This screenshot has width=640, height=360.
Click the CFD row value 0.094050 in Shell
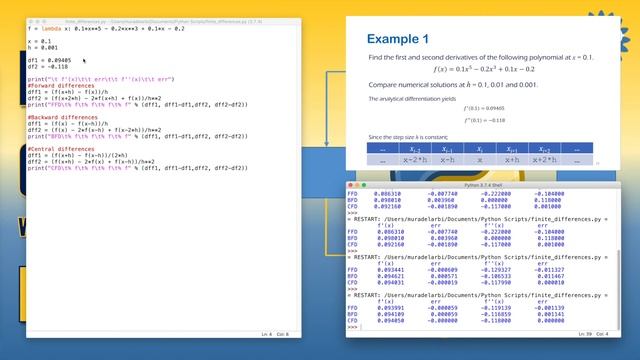click(x=391, y=320)
